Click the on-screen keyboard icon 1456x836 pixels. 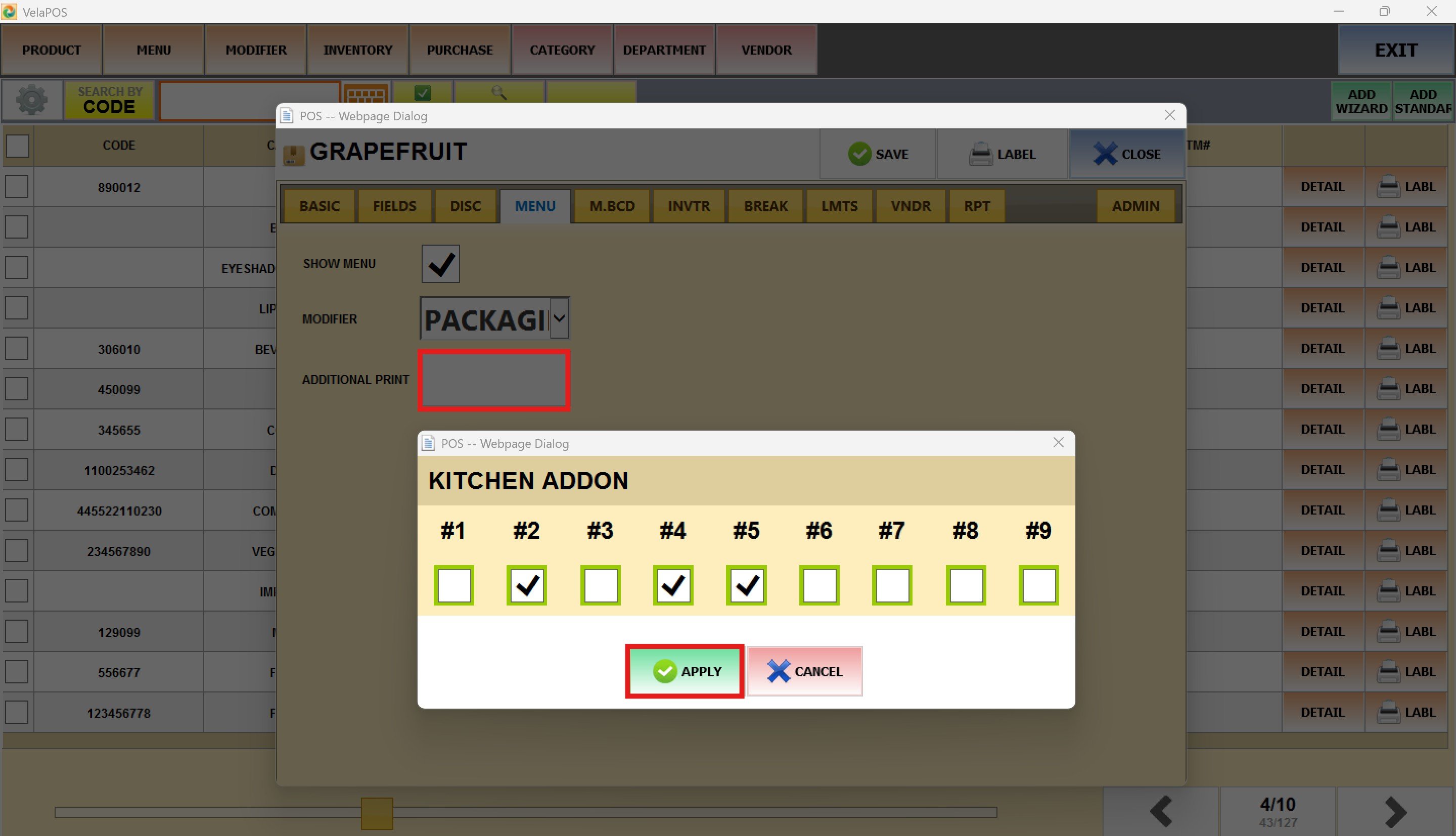(367, 95)
